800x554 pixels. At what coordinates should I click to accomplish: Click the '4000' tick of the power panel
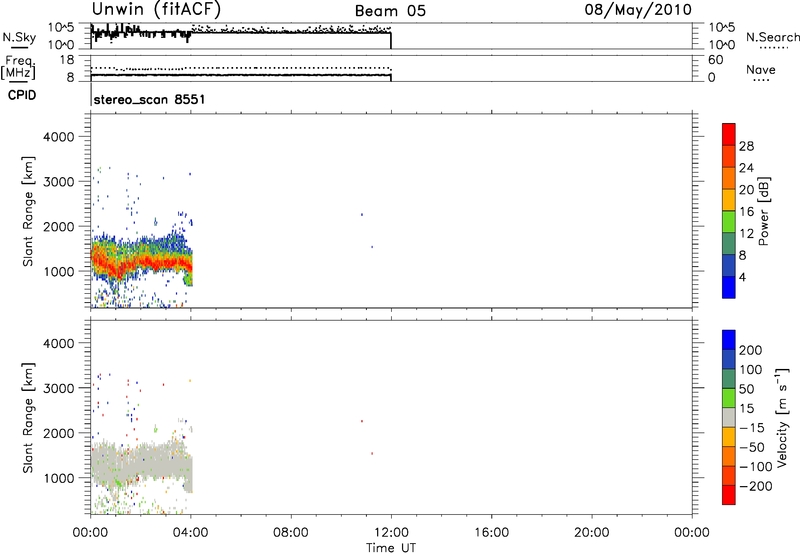pyautogui.click(x=59, y=137)
